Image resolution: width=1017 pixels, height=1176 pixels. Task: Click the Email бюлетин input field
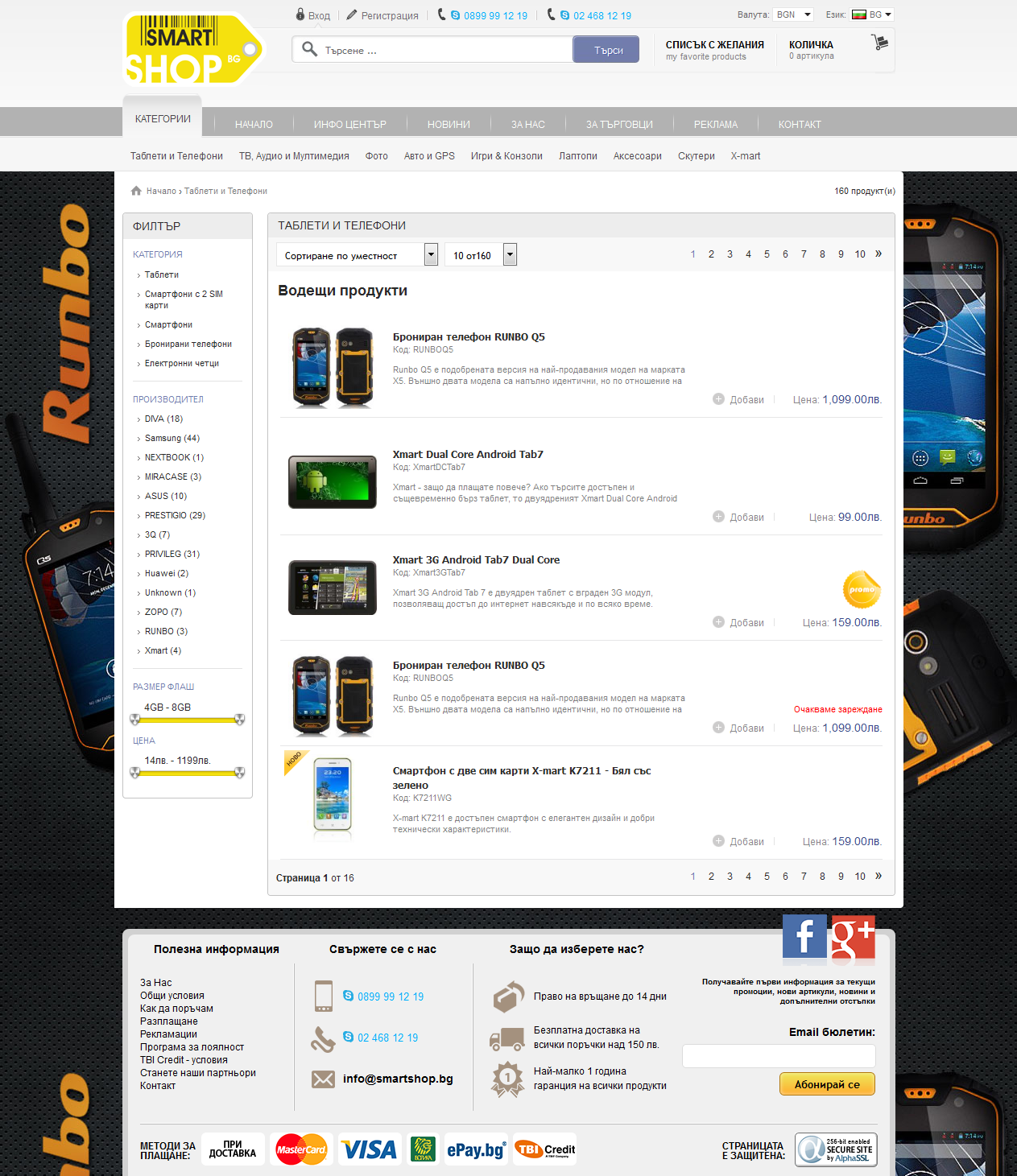tap(779, 1056)
